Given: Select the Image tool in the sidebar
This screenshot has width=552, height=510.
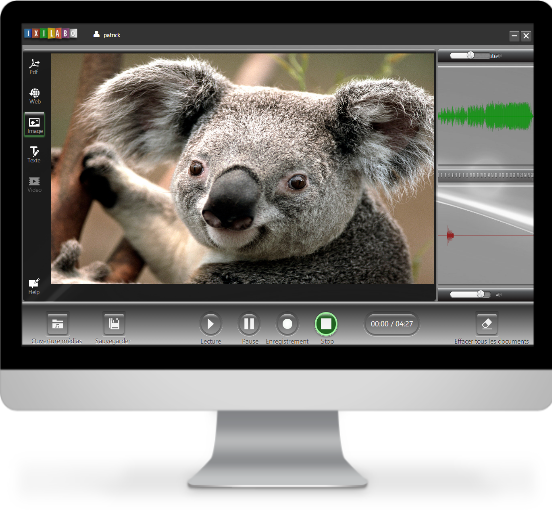Looking at the screenshot, I should [34, 125].
